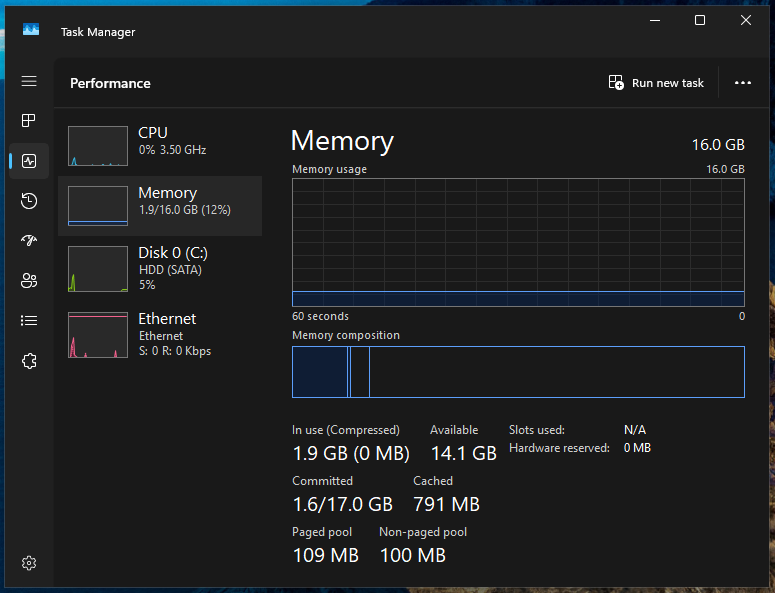Click the Non-paged pool value 100 MB

[x=413, y=555]
